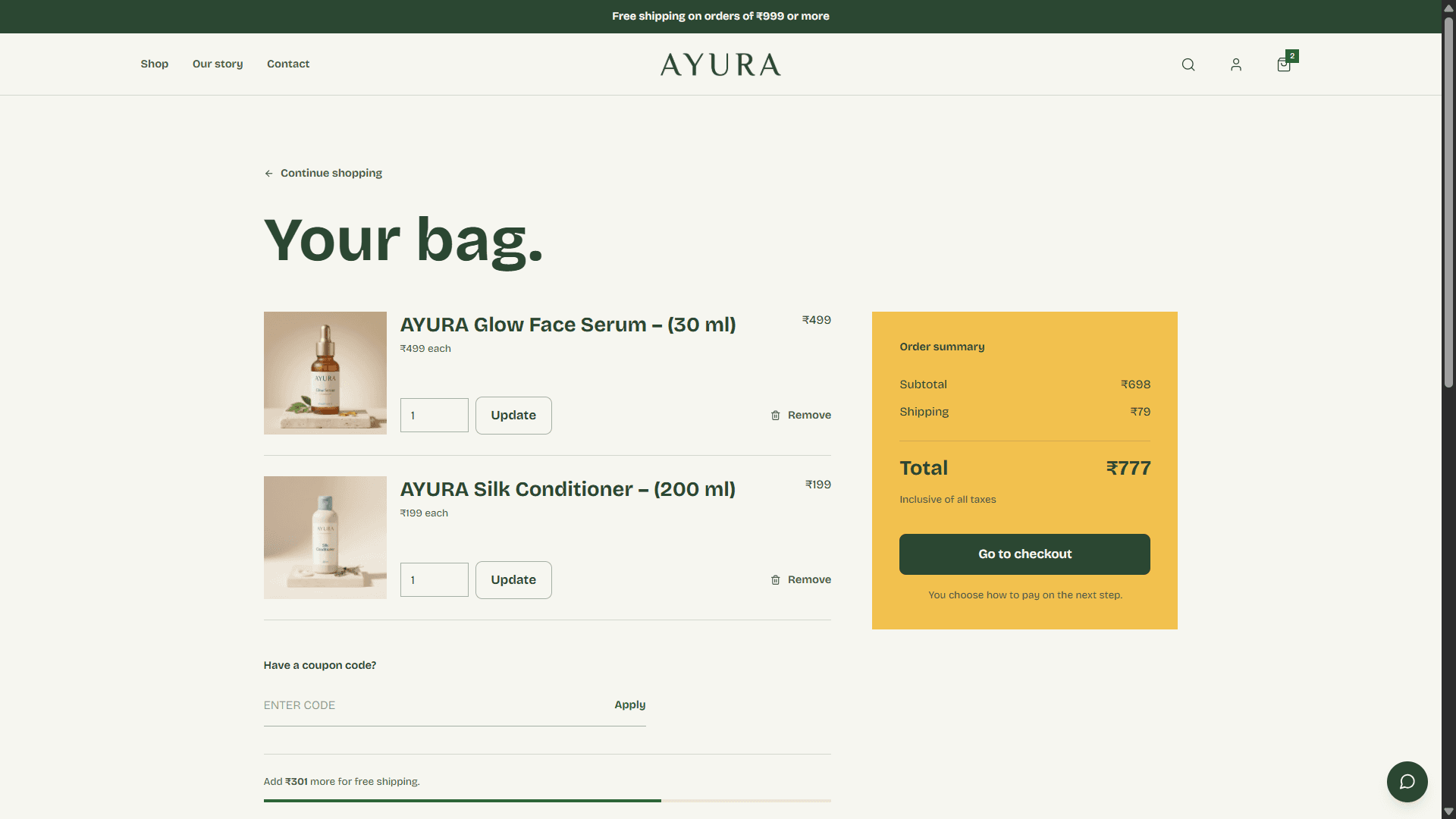The image size is (1456, 819).
Task: Open AYURA Glow Face Serum title
Action: click(x=568, y=325)
